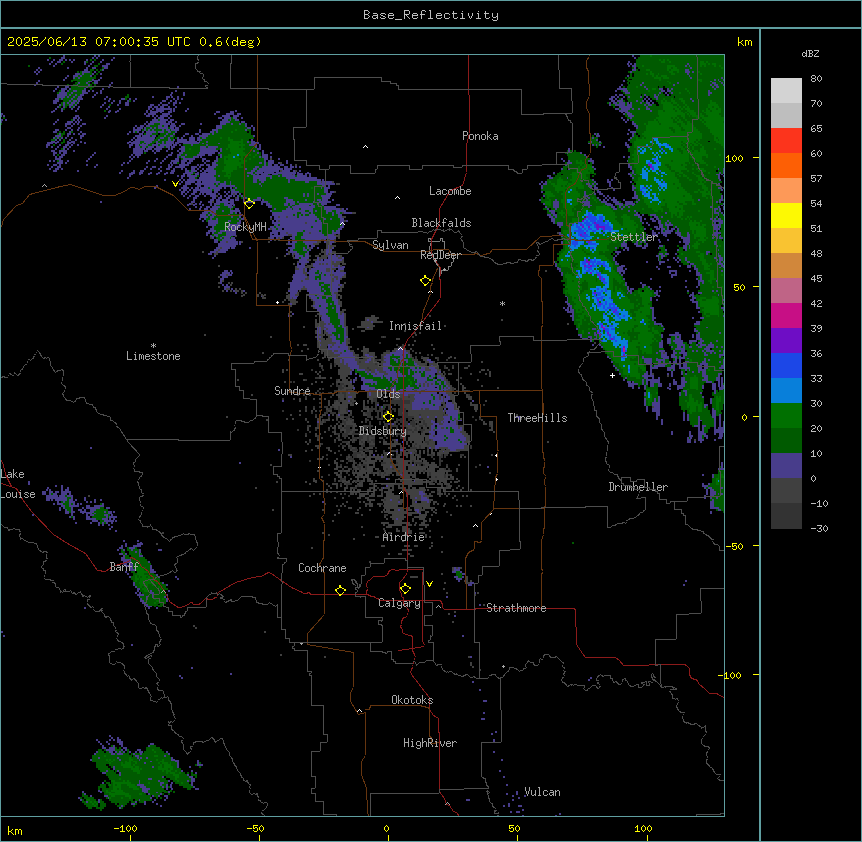Click the green 20 dBZ legend swatch
Image resolution: width=862 pixels, height=842 pixels.
786,416
